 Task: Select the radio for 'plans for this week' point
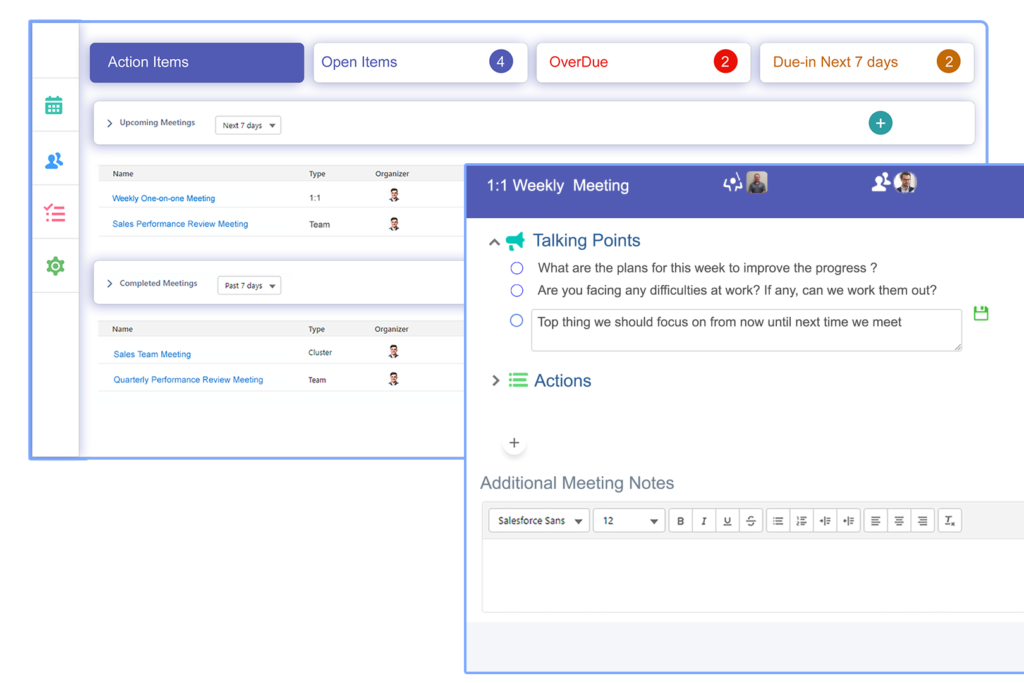(x=517, y=268)
